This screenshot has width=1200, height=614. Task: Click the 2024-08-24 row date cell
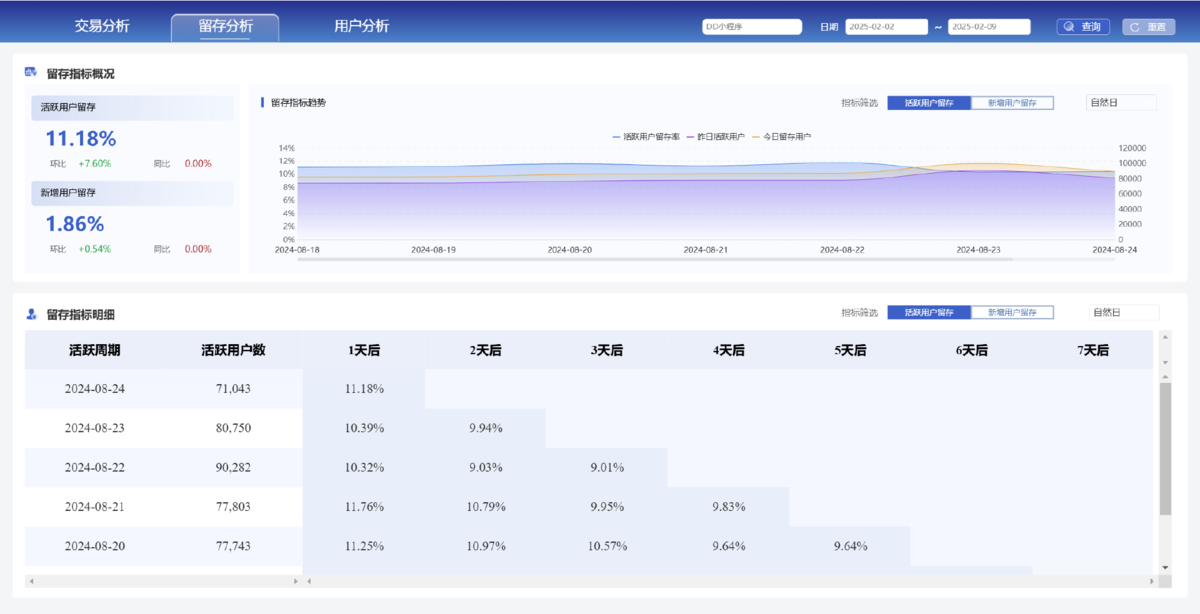[x=95, y=388]
